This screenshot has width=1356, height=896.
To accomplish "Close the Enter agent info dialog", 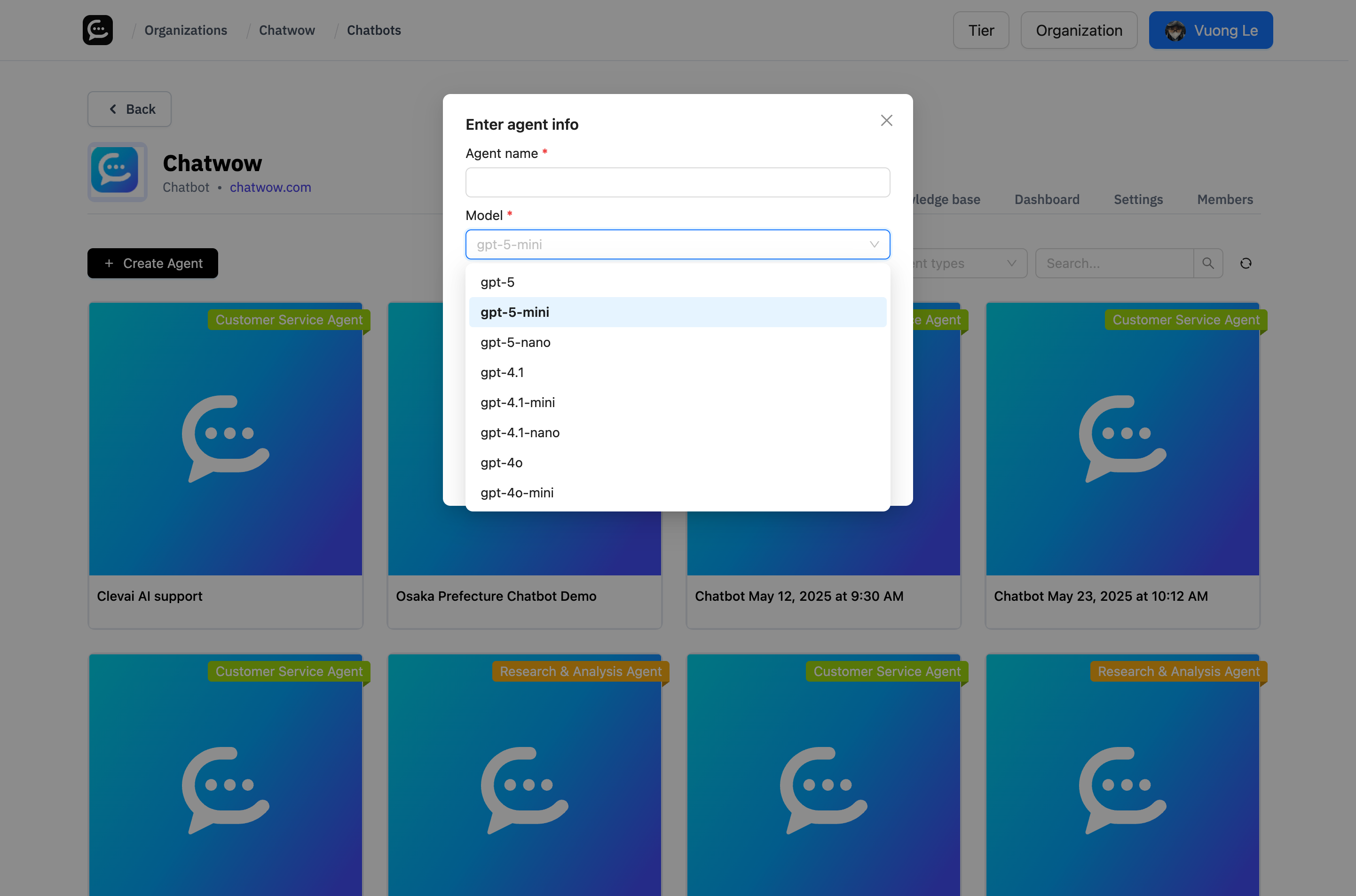I will pos(886,120).
